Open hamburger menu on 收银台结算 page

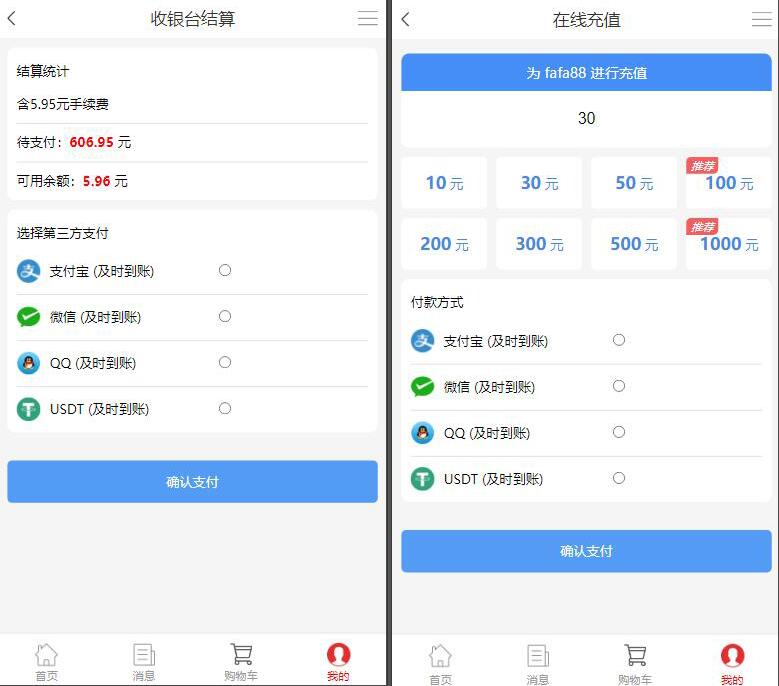coord(368,18)
